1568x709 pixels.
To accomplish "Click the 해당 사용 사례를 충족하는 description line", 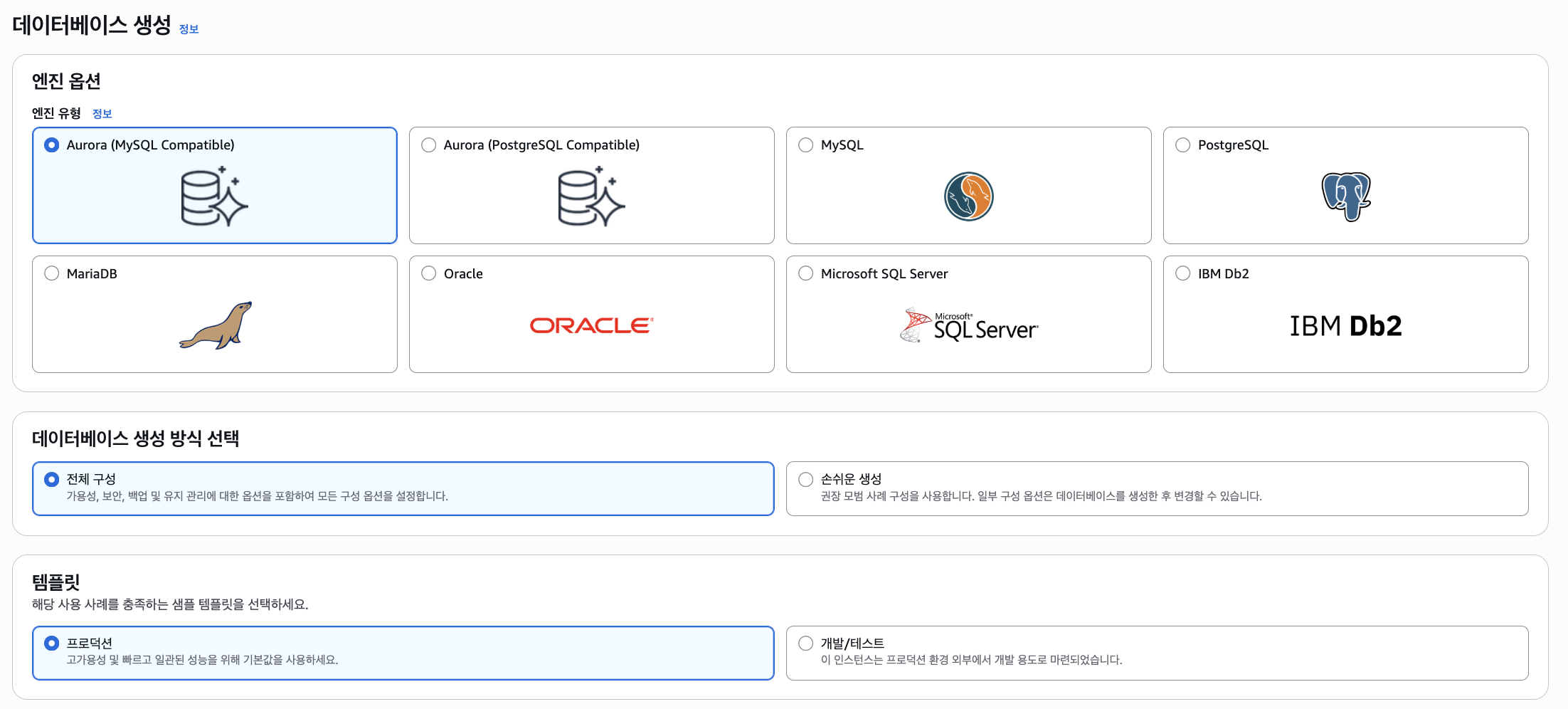I will click(x=170, y=604).
